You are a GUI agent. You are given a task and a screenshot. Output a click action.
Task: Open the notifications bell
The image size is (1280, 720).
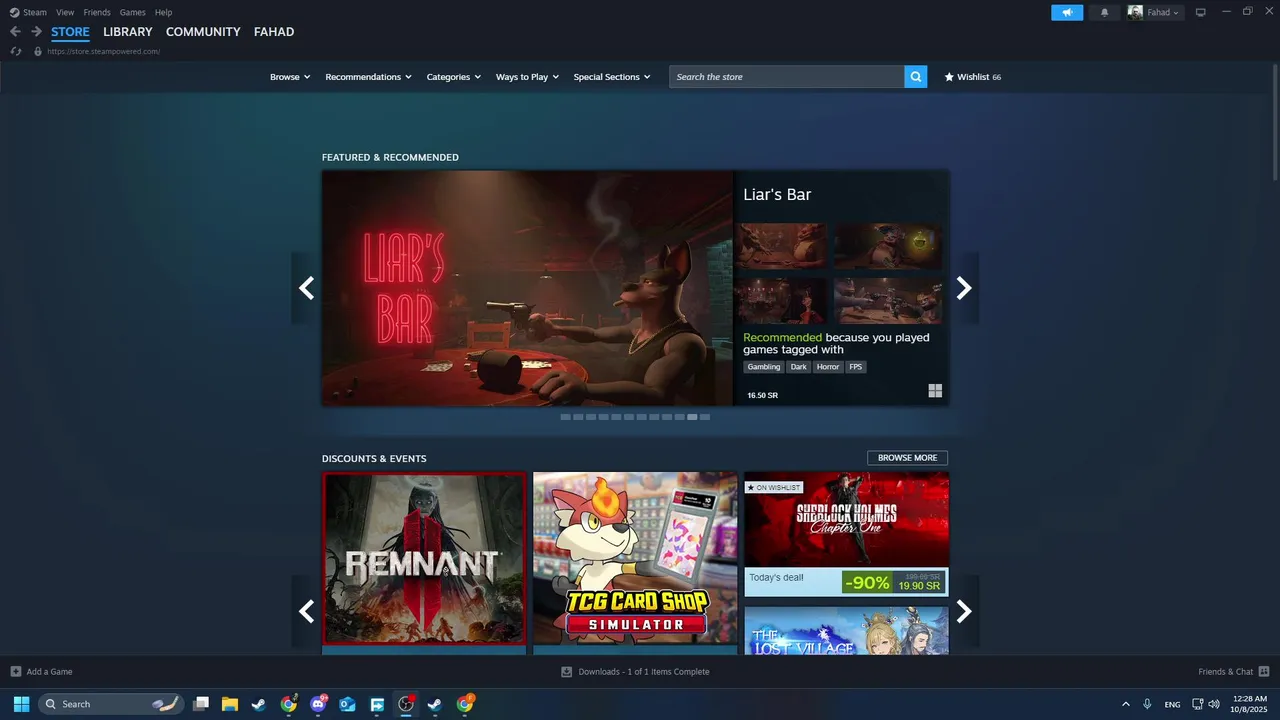(x=1105, y=12)
